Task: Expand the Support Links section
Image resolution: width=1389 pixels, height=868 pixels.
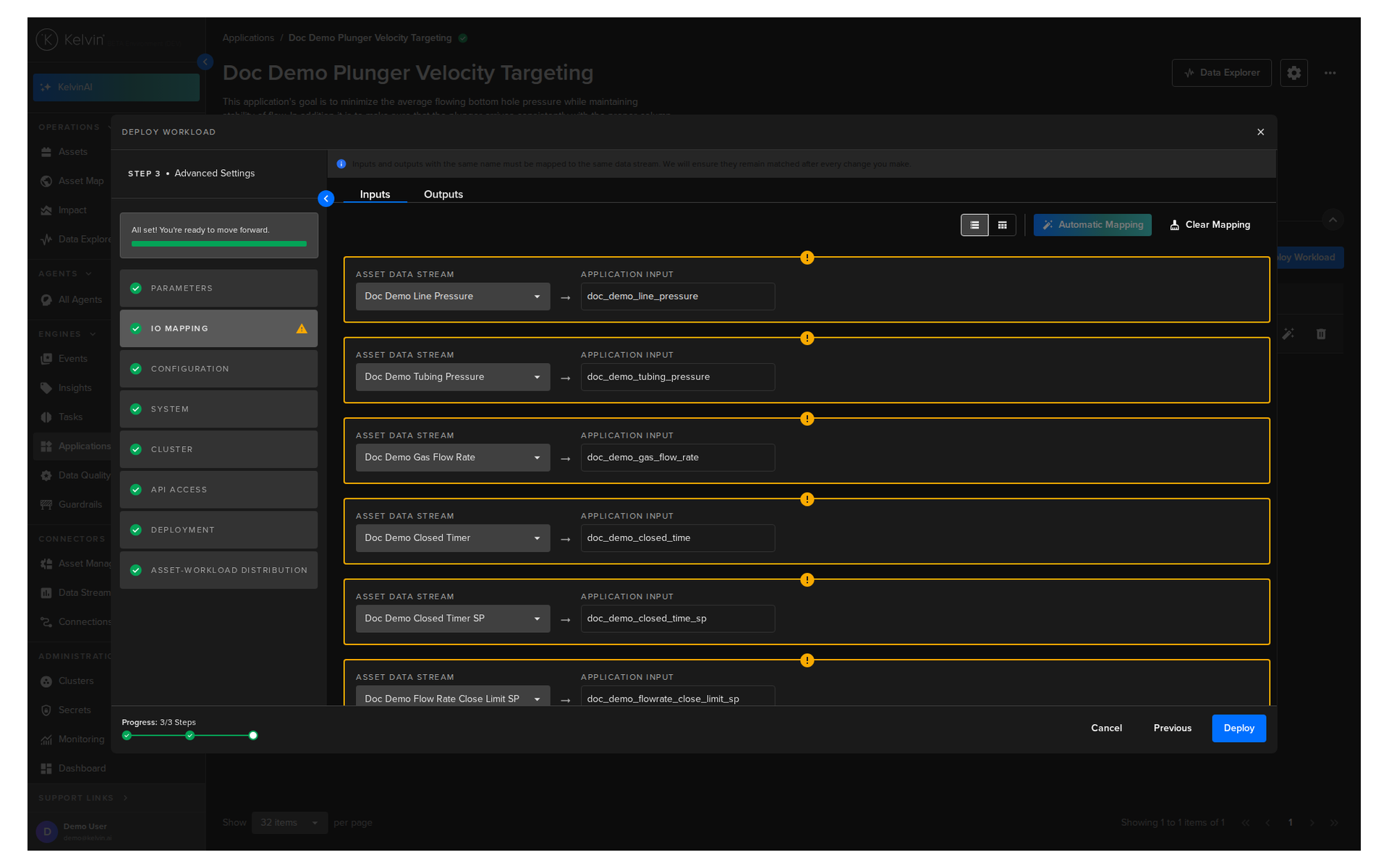Action: [x=83, y=798]
